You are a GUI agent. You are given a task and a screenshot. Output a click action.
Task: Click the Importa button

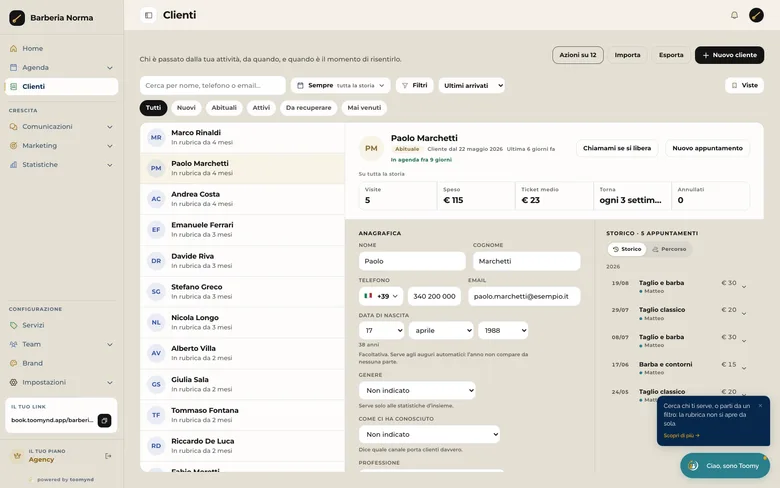(x=627, y=55)
